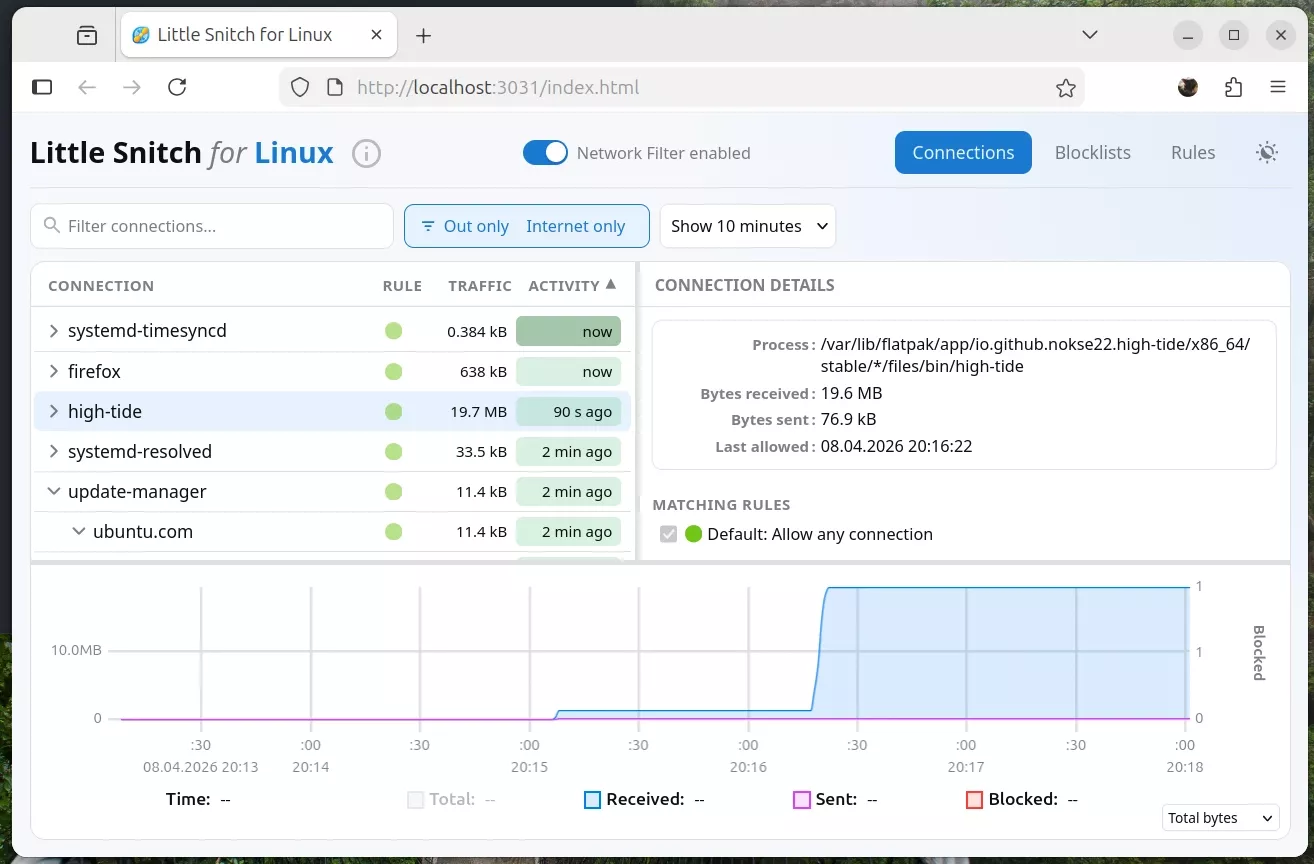
Task: Click the shield tracking protection icon
Action: click(x=300, y=87)
